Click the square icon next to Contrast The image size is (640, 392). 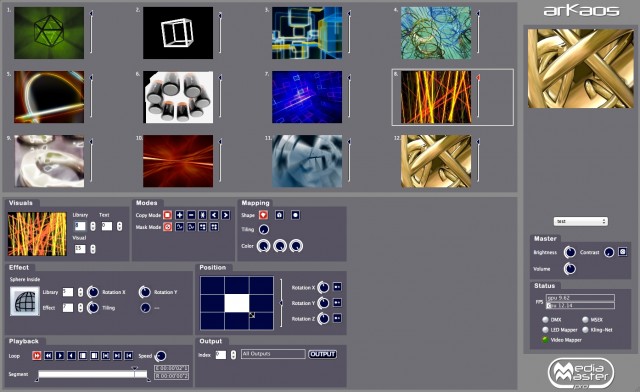(622, 252)
